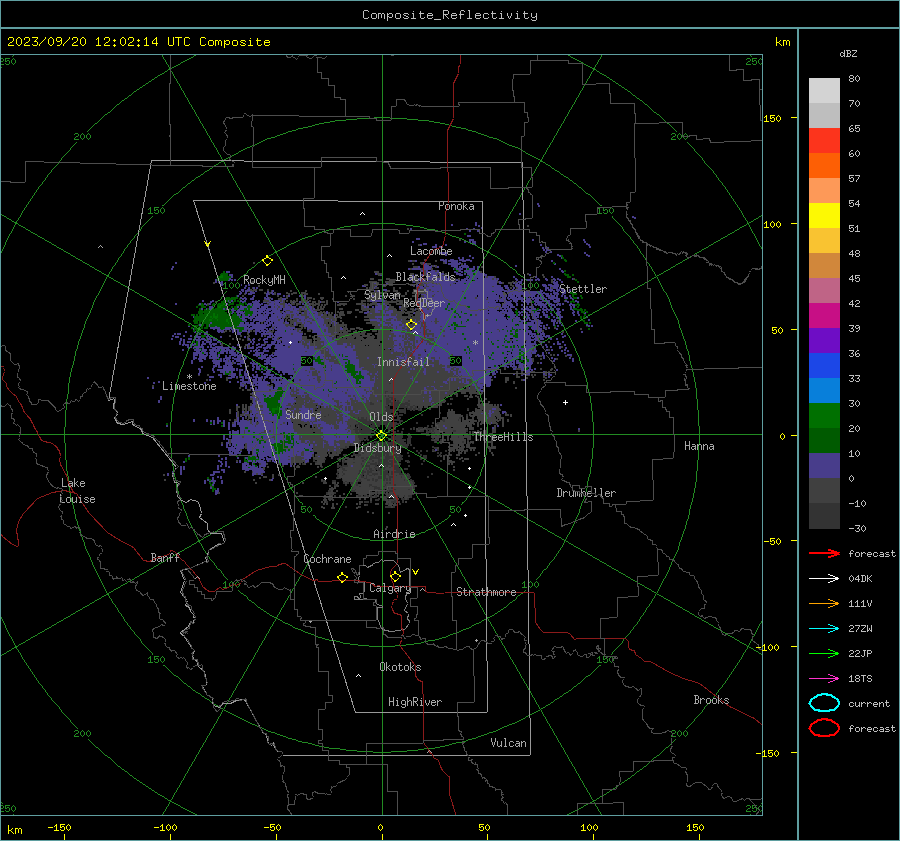Click the Drumheller label
The width and height of the screenshot is (900, 841).
tap(586, 493)
